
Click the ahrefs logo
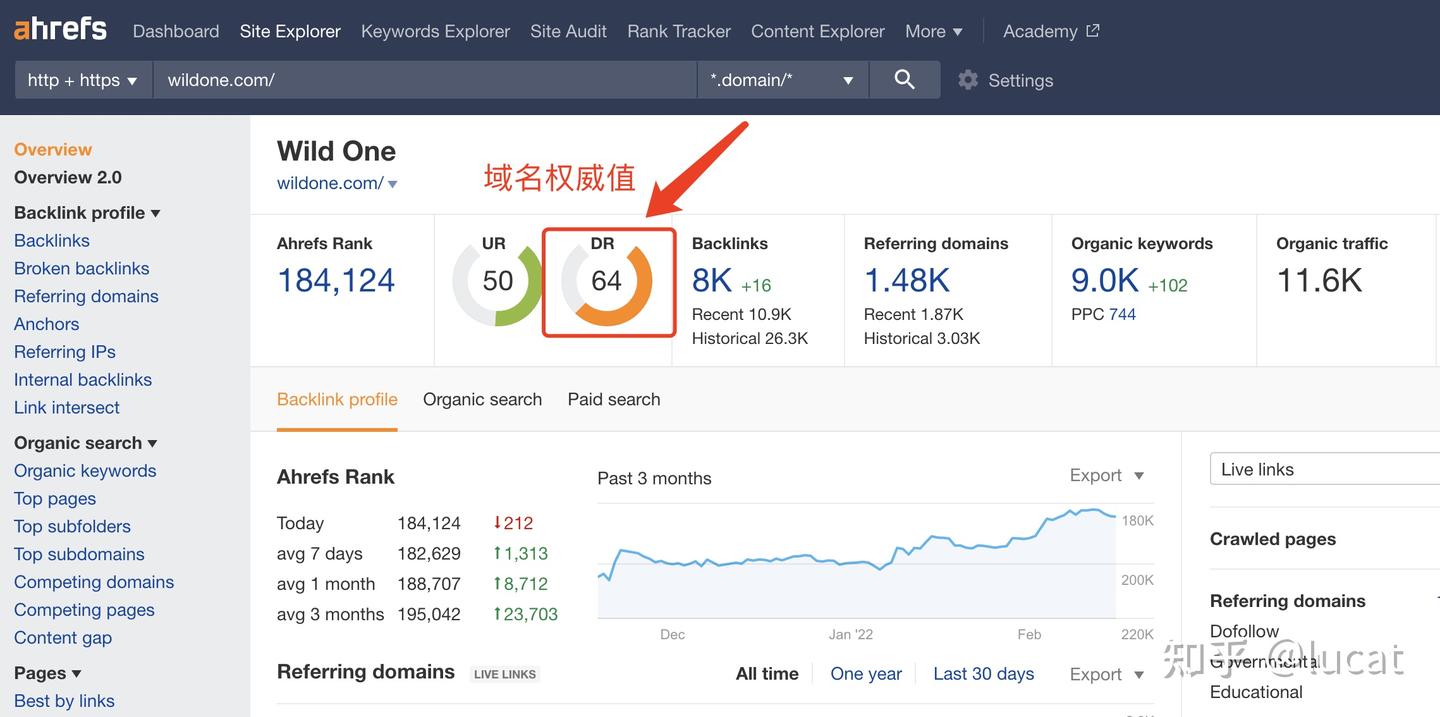(x=58, y=28)
